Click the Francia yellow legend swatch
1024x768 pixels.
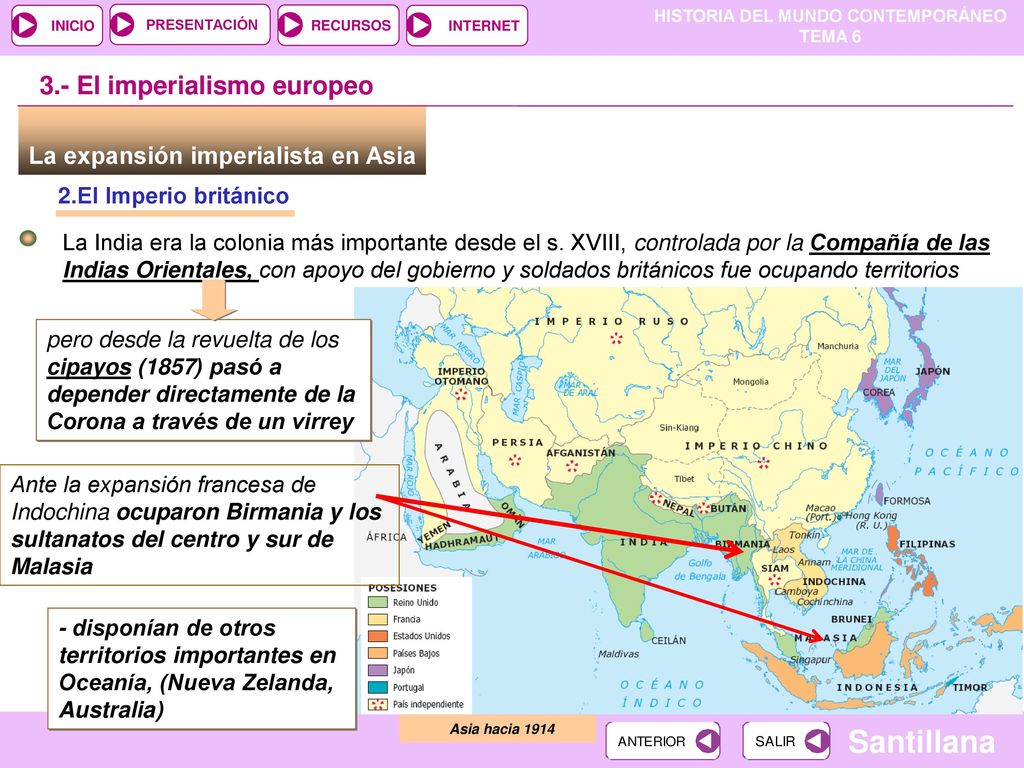tap(377, 619)
